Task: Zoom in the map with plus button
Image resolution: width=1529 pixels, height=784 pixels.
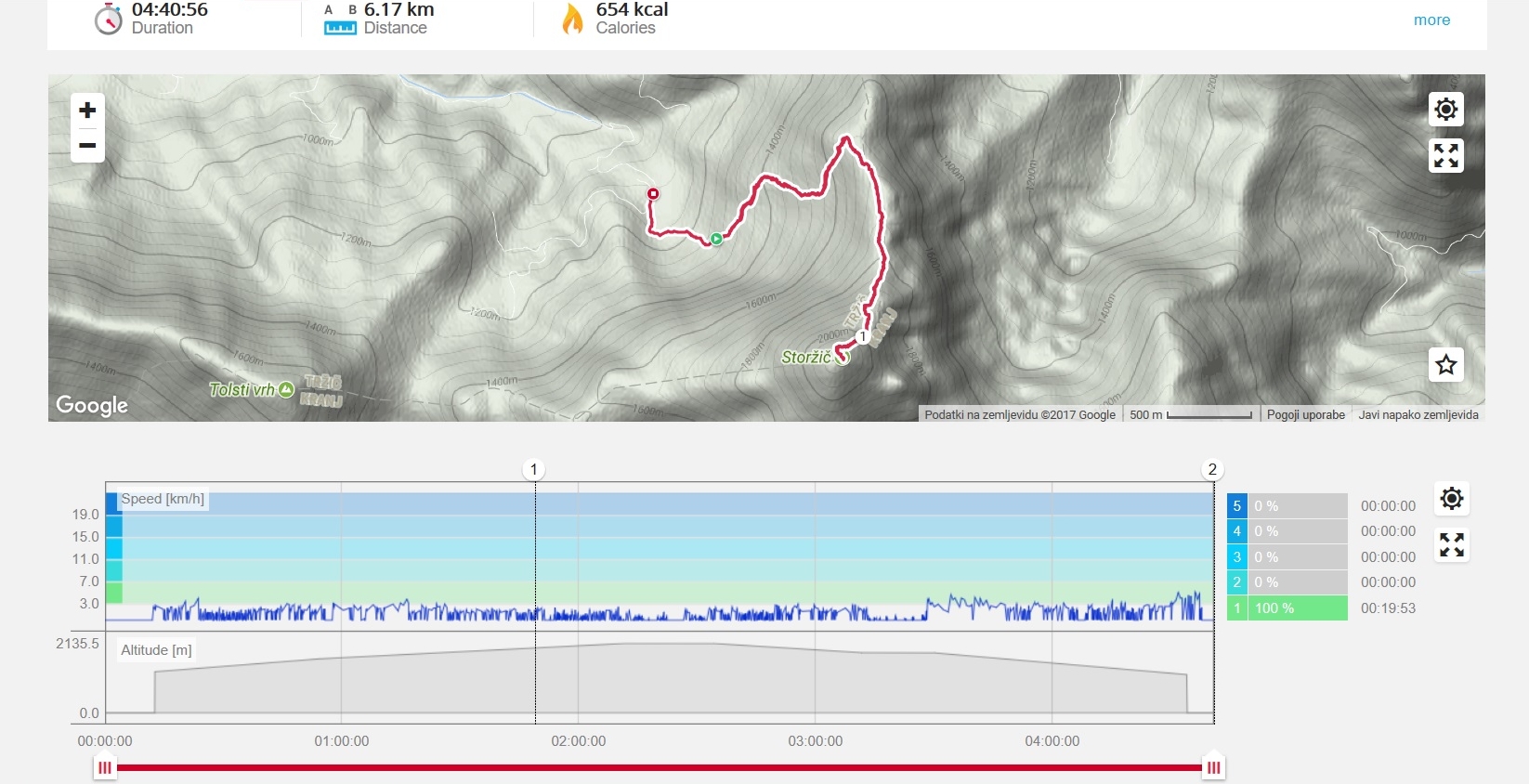Action: click(87, 111)
